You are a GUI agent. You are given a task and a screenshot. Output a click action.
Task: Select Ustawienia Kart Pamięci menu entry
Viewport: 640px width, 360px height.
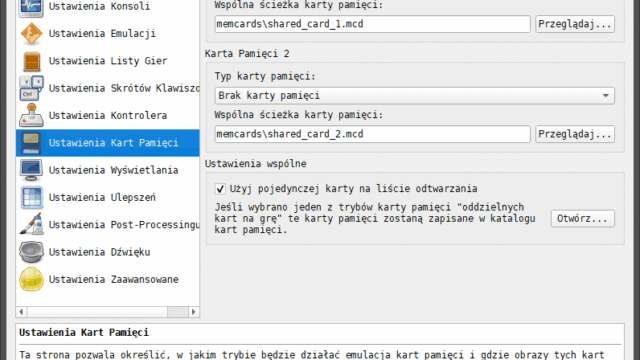(x=108, y=143)
